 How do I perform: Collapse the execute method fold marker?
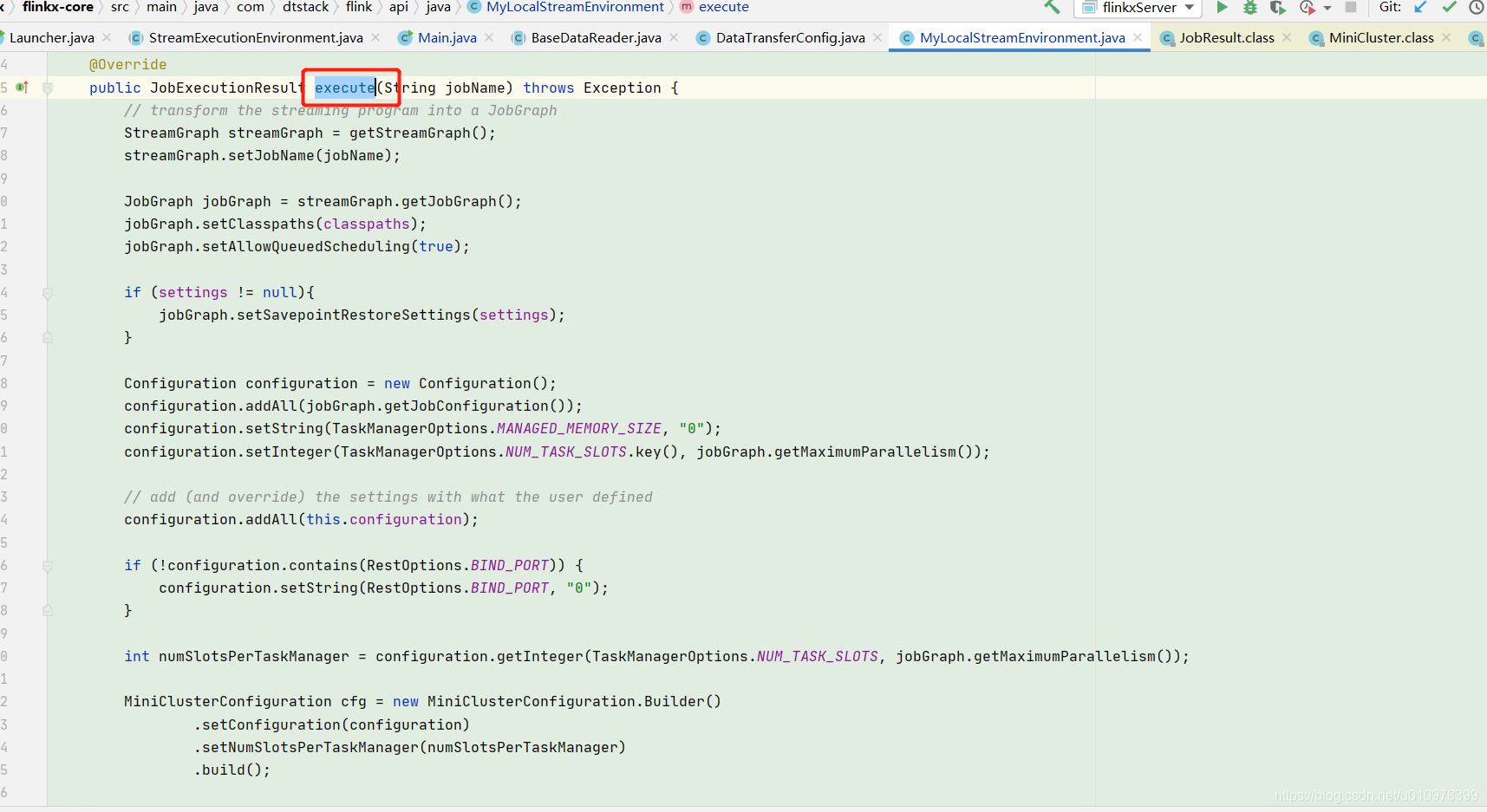point(48,88)
